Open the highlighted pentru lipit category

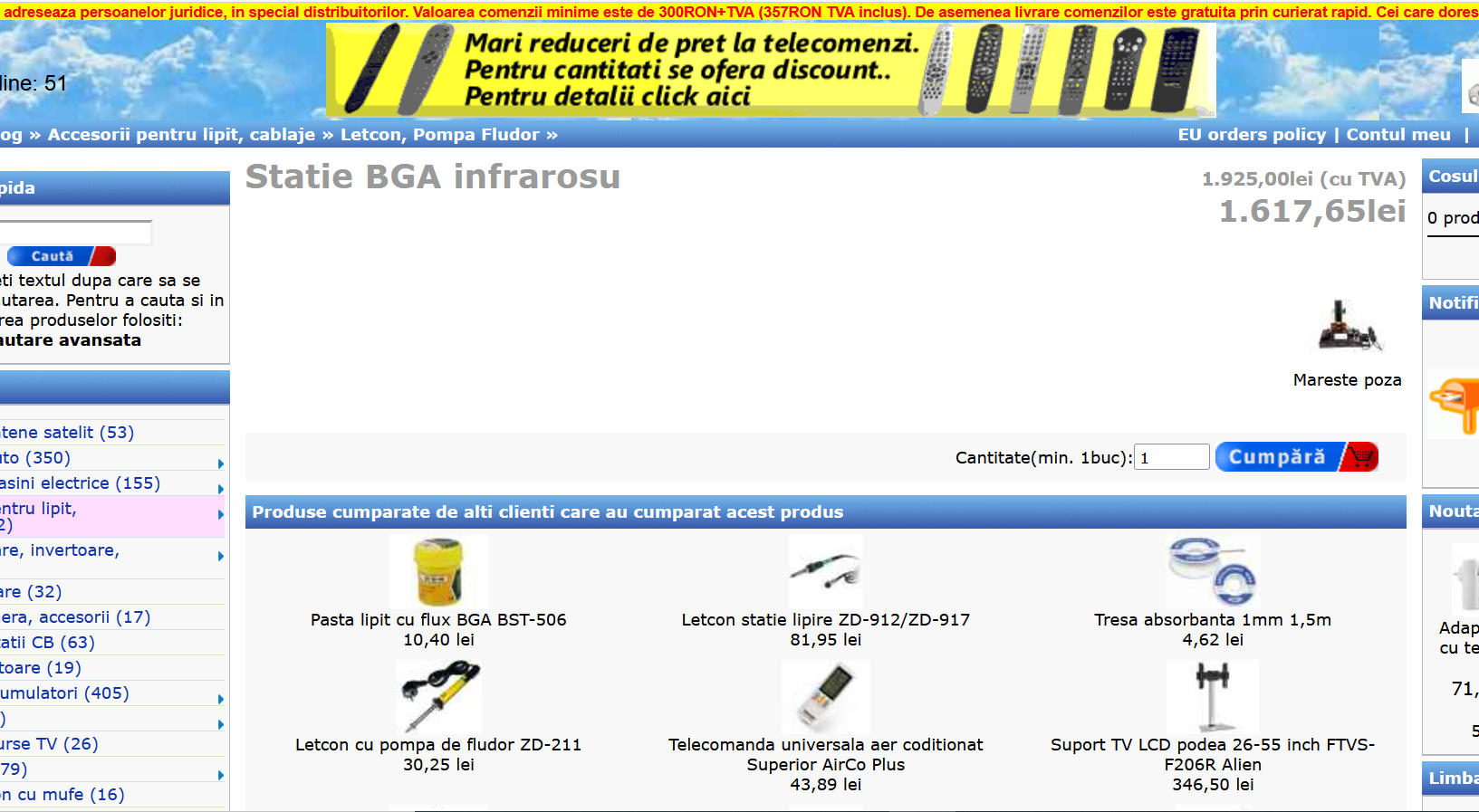[38, 516]
